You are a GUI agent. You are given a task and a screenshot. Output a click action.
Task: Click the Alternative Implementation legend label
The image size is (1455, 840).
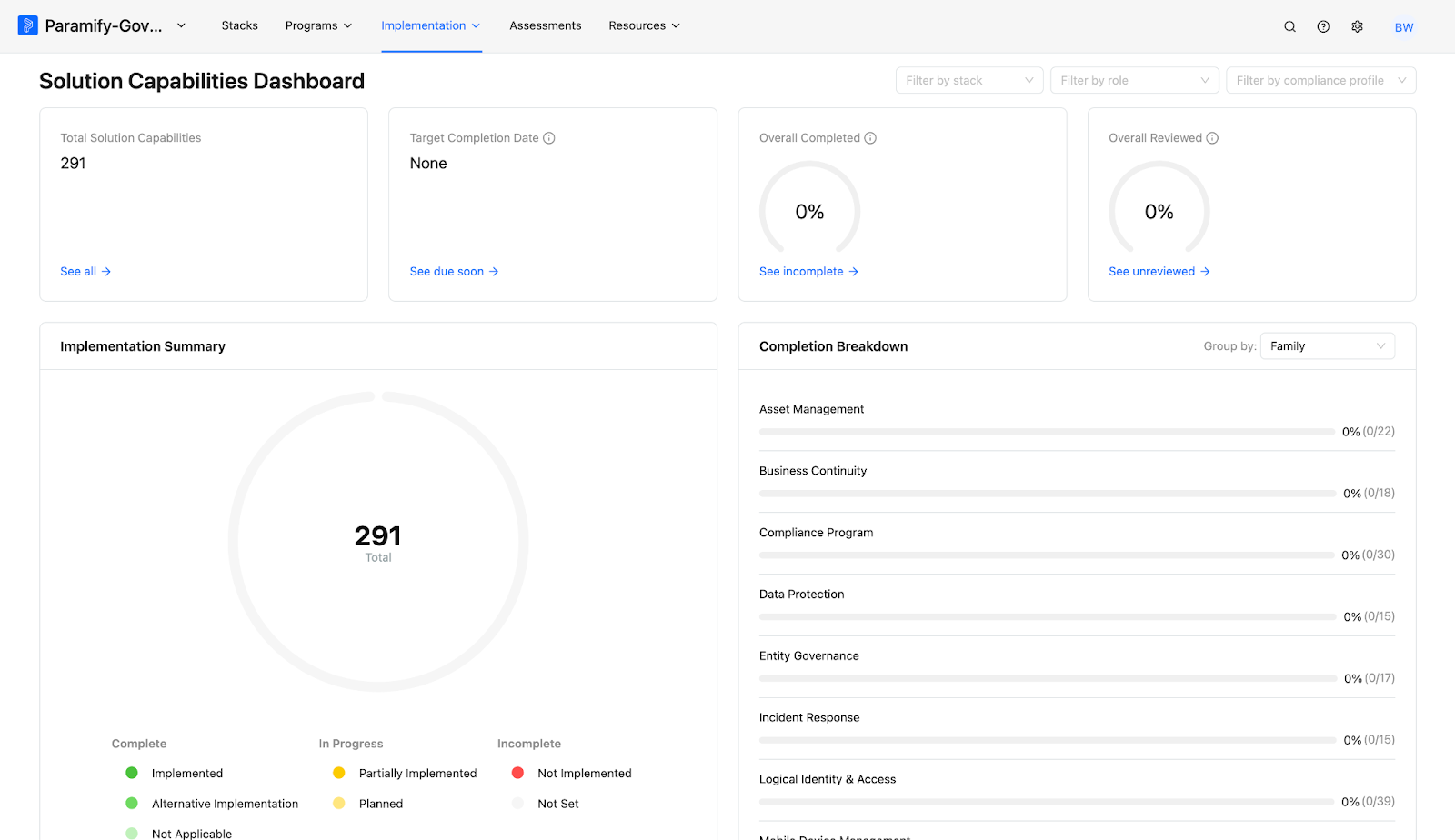tap(225, 804)
